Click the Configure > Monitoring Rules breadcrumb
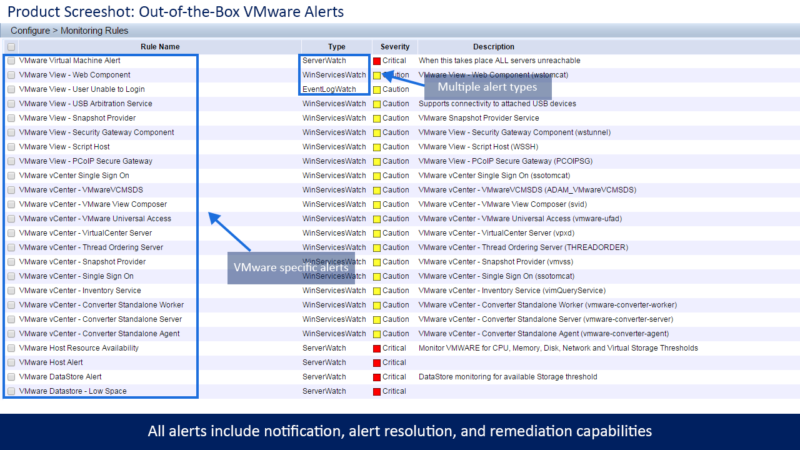 [69, 31]
